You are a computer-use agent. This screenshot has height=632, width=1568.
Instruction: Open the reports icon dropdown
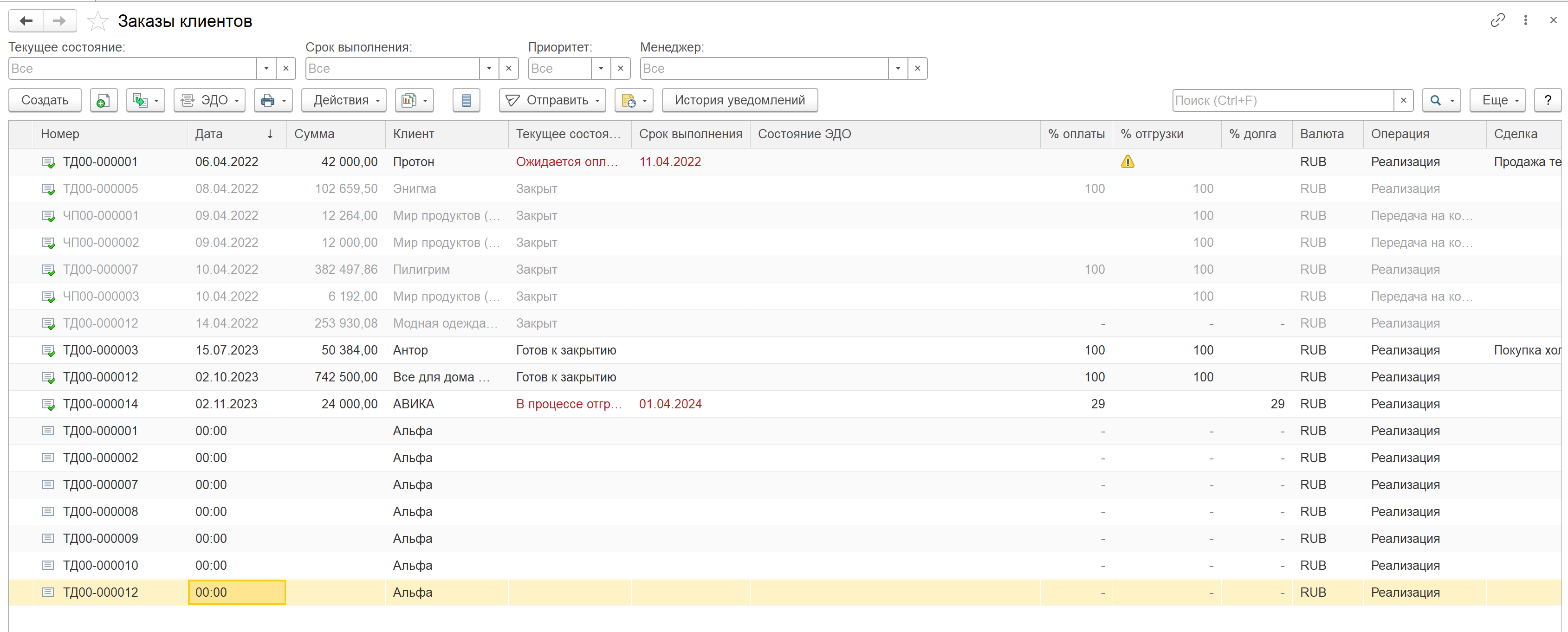point(415,100)
